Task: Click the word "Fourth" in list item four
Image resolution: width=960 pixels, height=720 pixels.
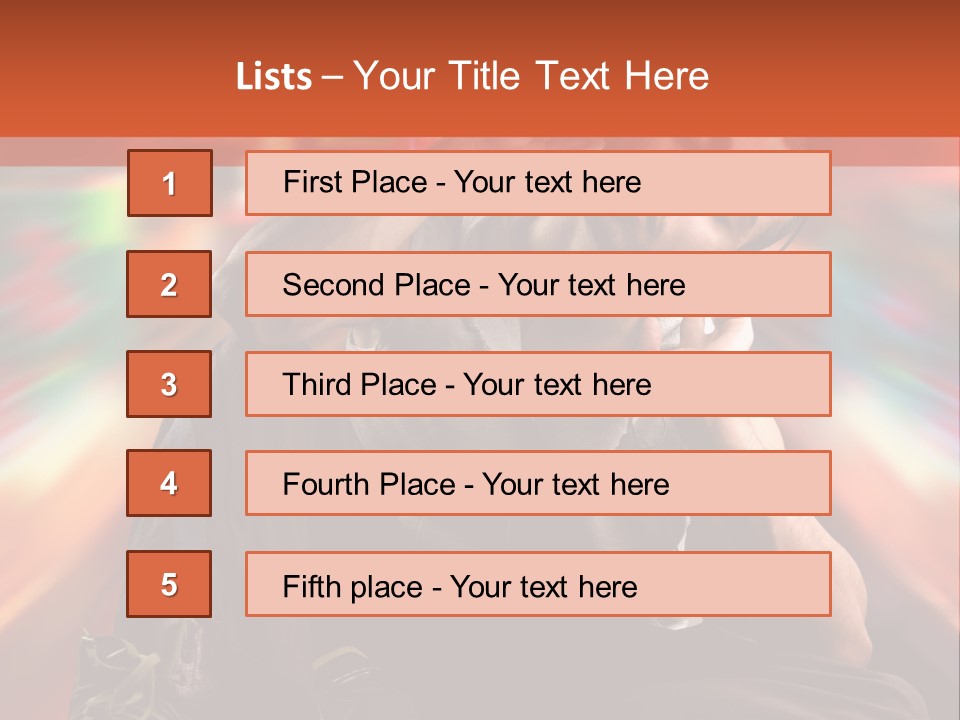Action: click(x=325, y=484)
